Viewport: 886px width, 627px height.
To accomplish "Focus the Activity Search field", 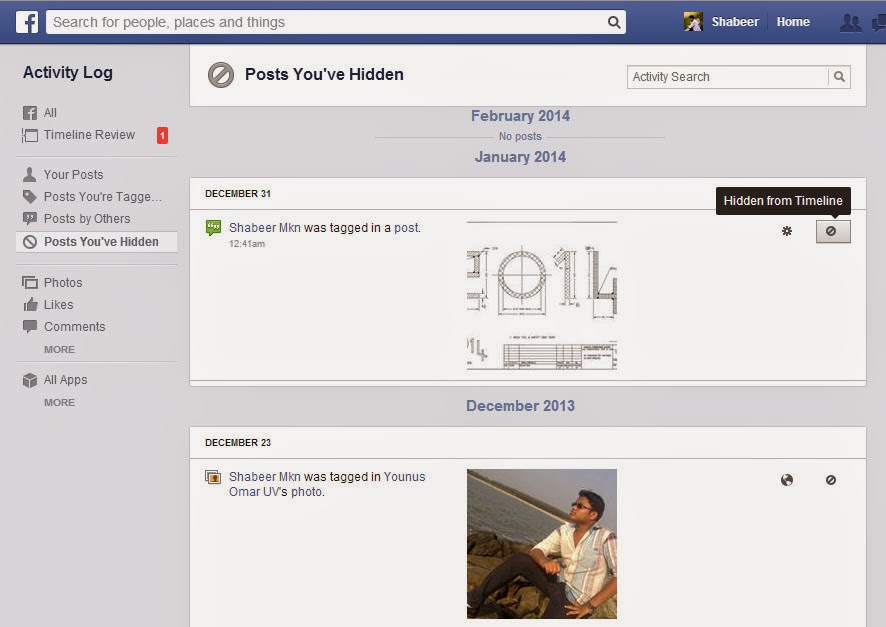I will [728, 77].
